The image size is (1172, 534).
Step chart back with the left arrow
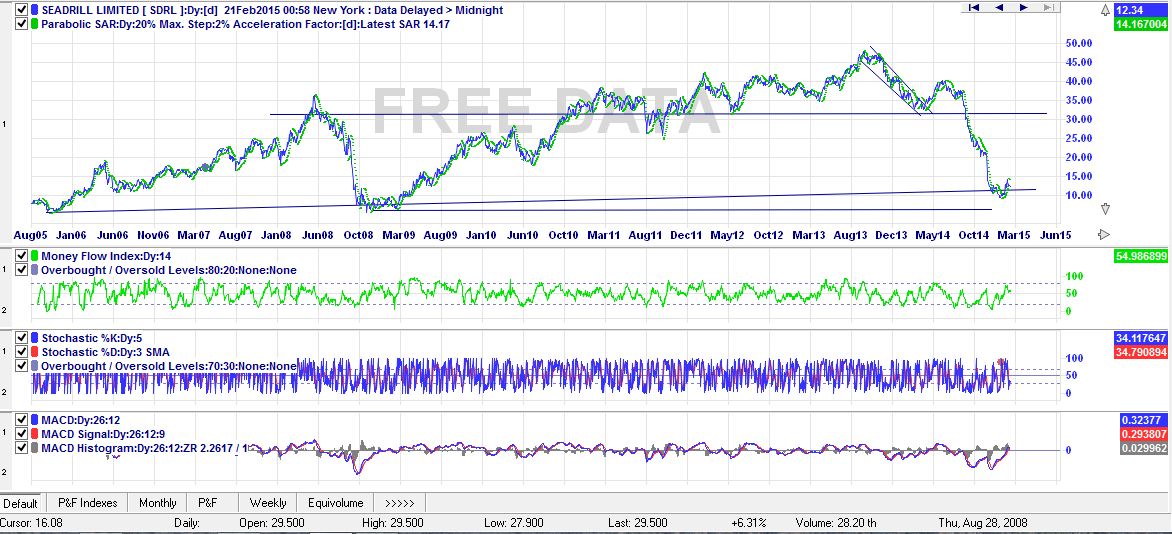999,7
